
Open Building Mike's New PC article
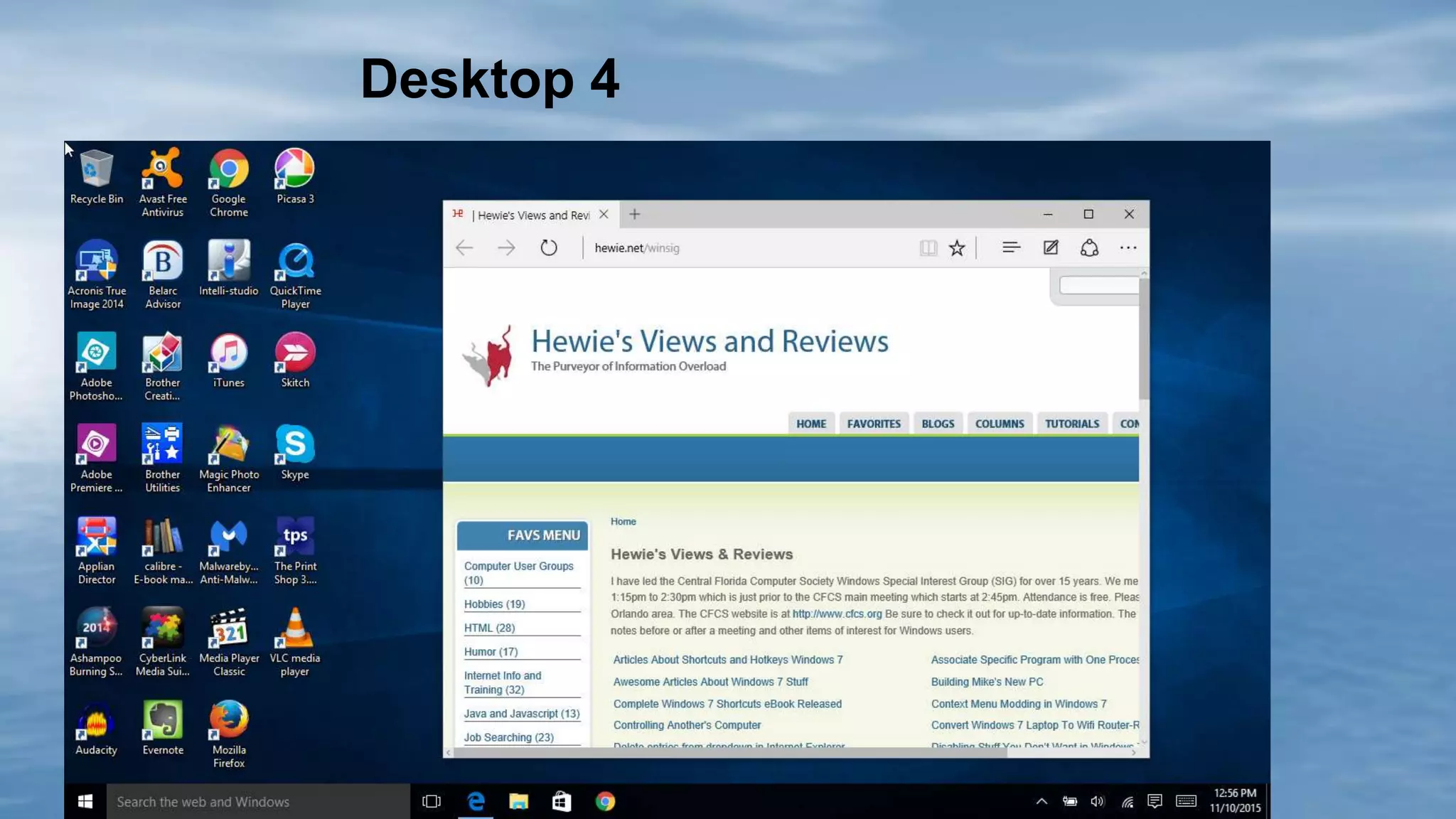click(x=987, y=681)
